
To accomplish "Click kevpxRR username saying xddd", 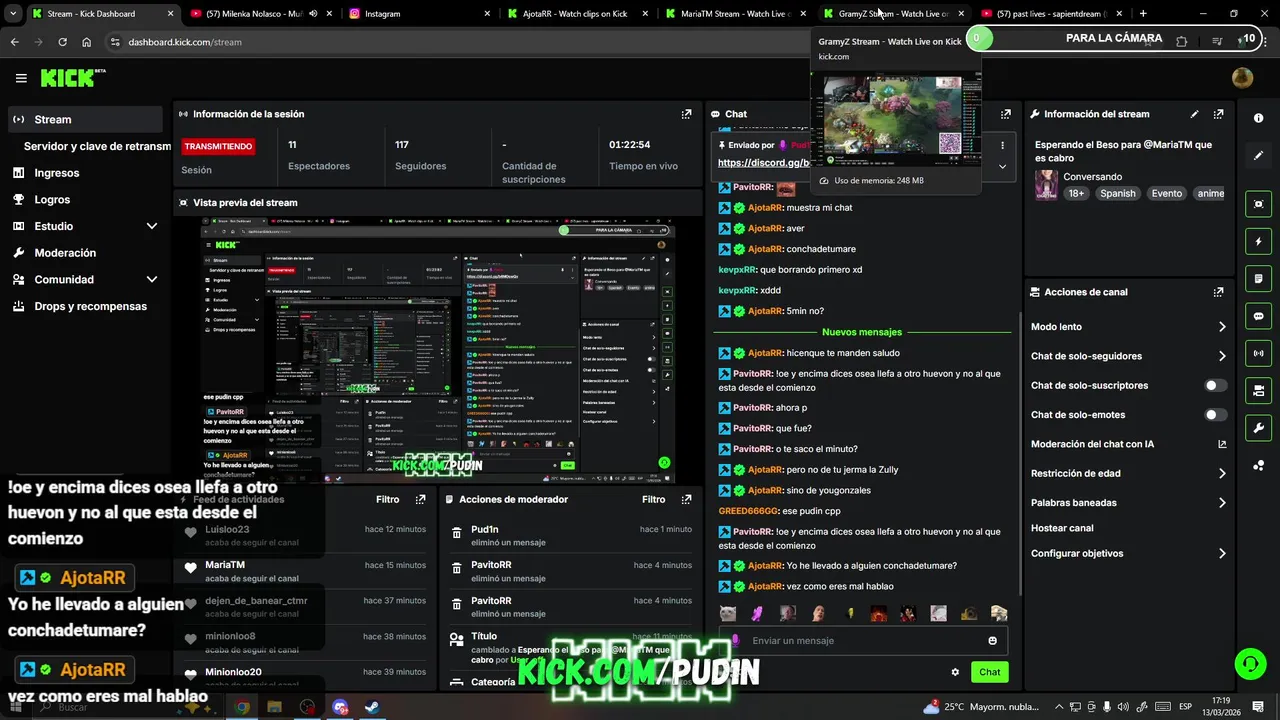I will (x=737, y=290).
